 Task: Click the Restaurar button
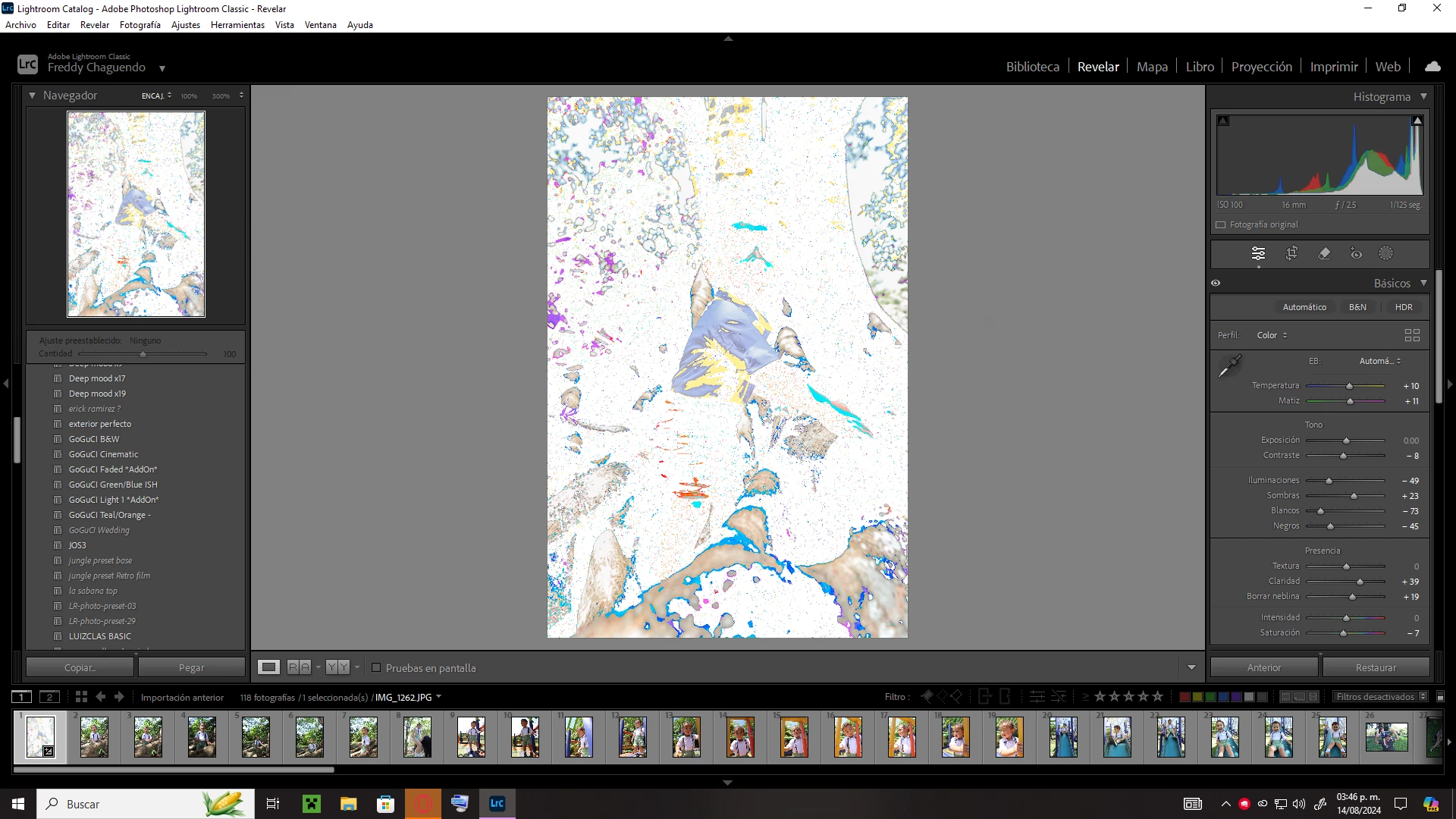click(x=1376, y=667)
